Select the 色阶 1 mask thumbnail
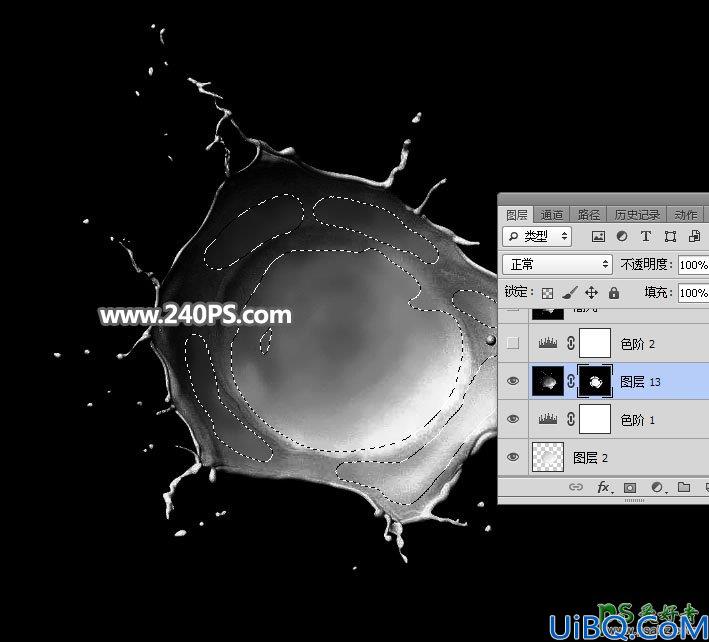709x642 pixels. 595,419
